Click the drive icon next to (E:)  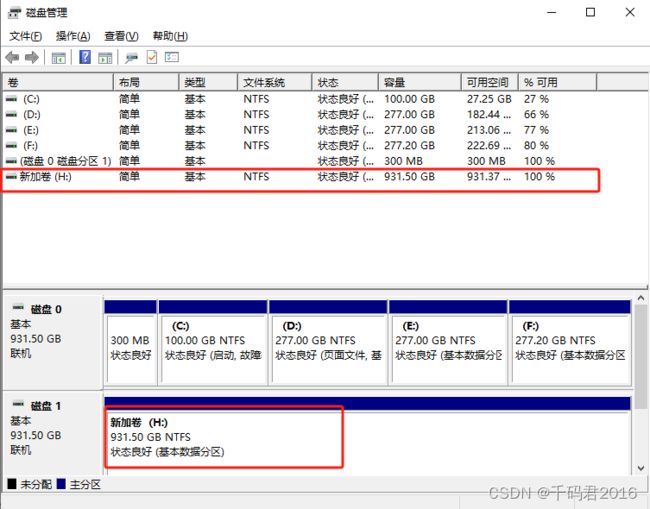point(12,130)
